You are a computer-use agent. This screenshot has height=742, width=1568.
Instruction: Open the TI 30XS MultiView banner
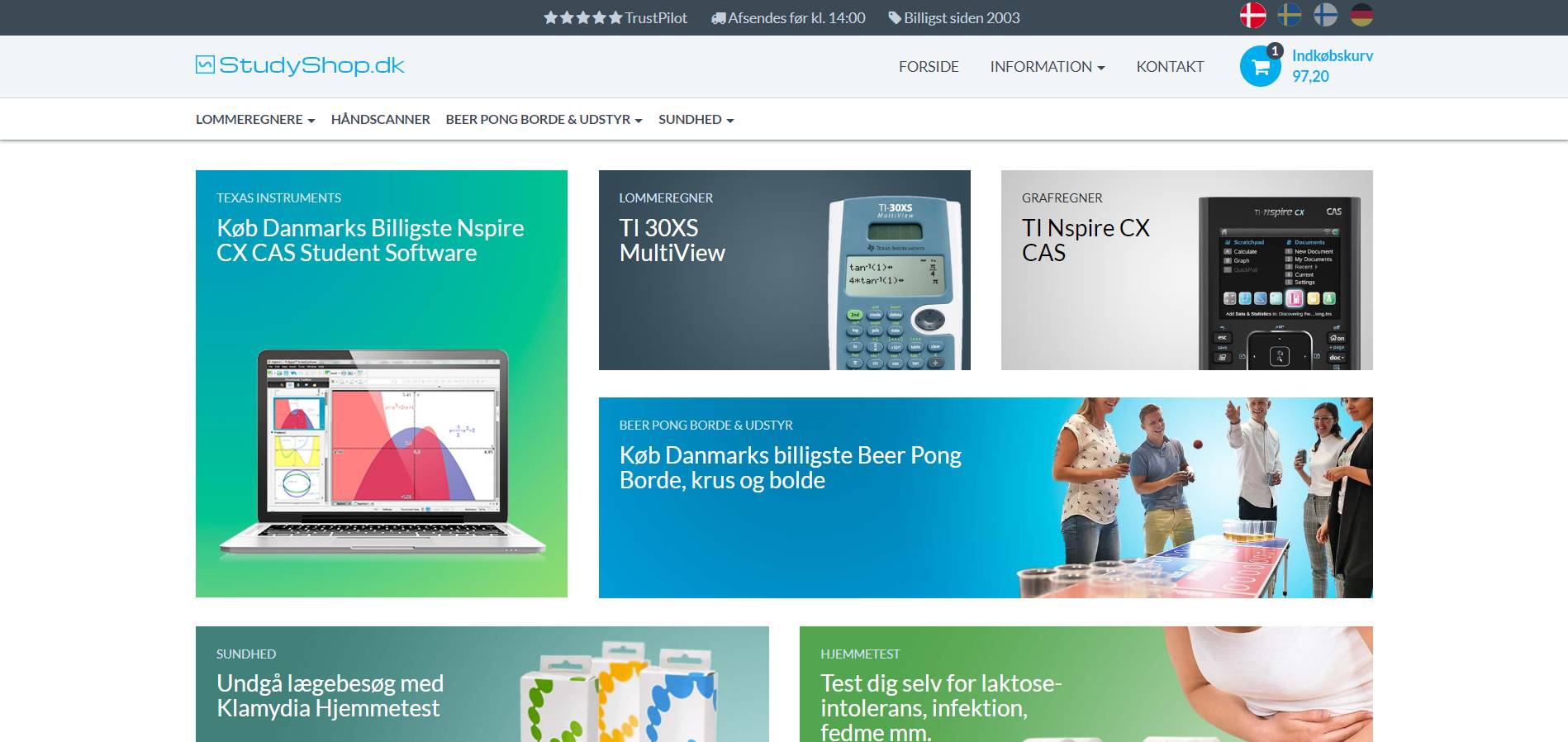coord(784,270)
